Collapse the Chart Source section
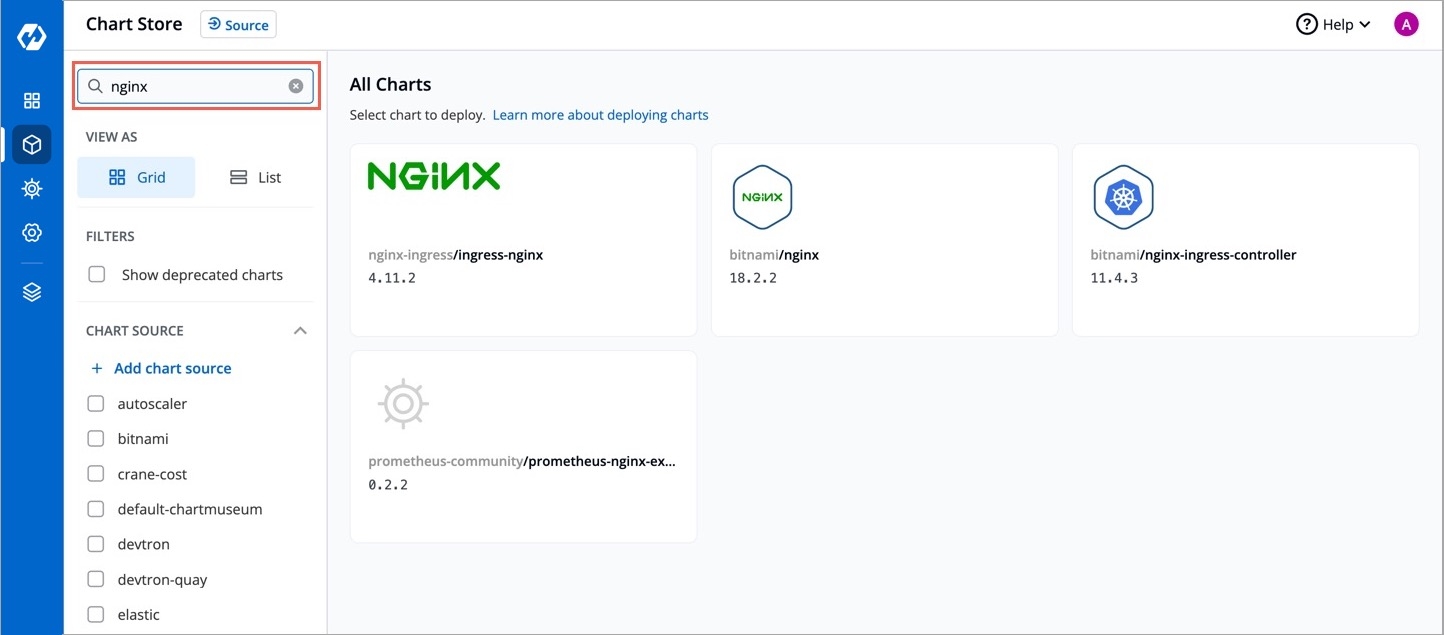Image resolution: width=1444 pixels, height=635 pixels. pos(300,331)
